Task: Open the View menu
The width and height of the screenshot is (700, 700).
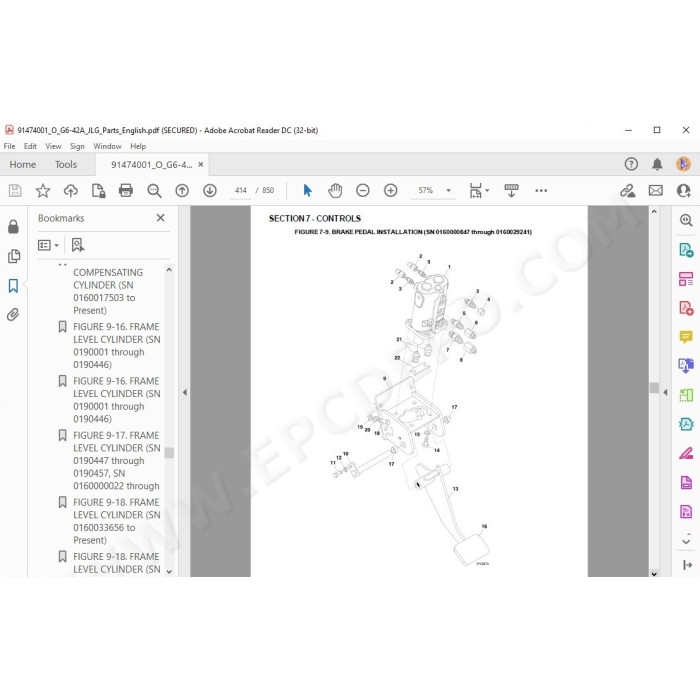Action: pos(53,146)
